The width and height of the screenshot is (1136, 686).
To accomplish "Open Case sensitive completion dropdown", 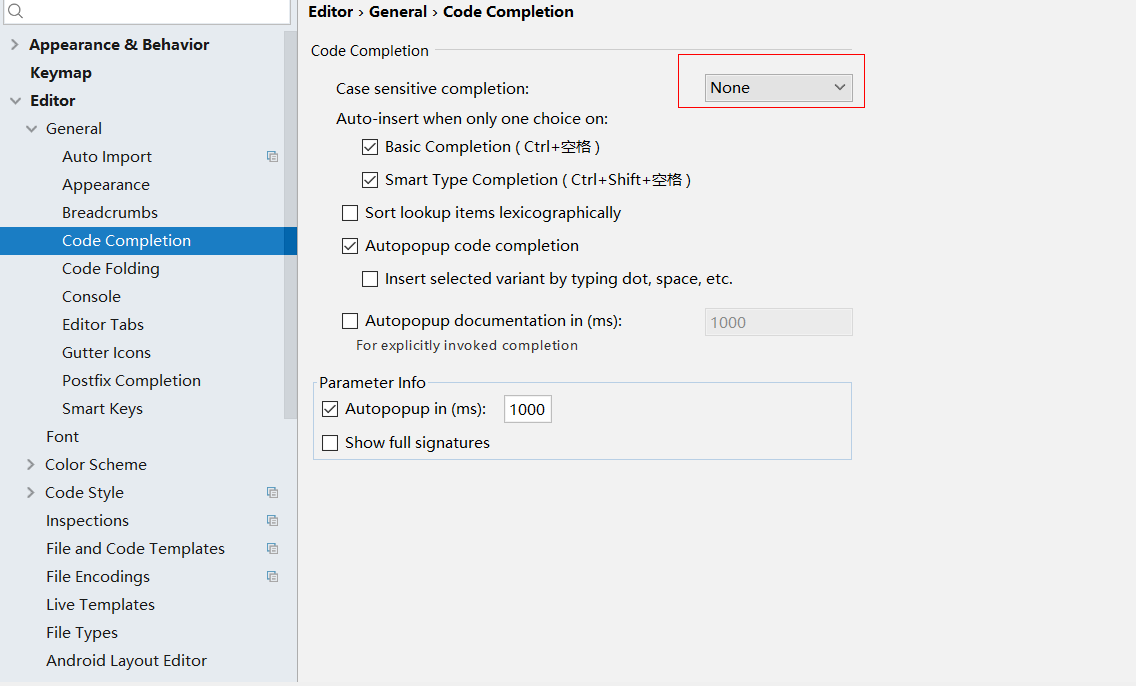I will tap(778, 88).
